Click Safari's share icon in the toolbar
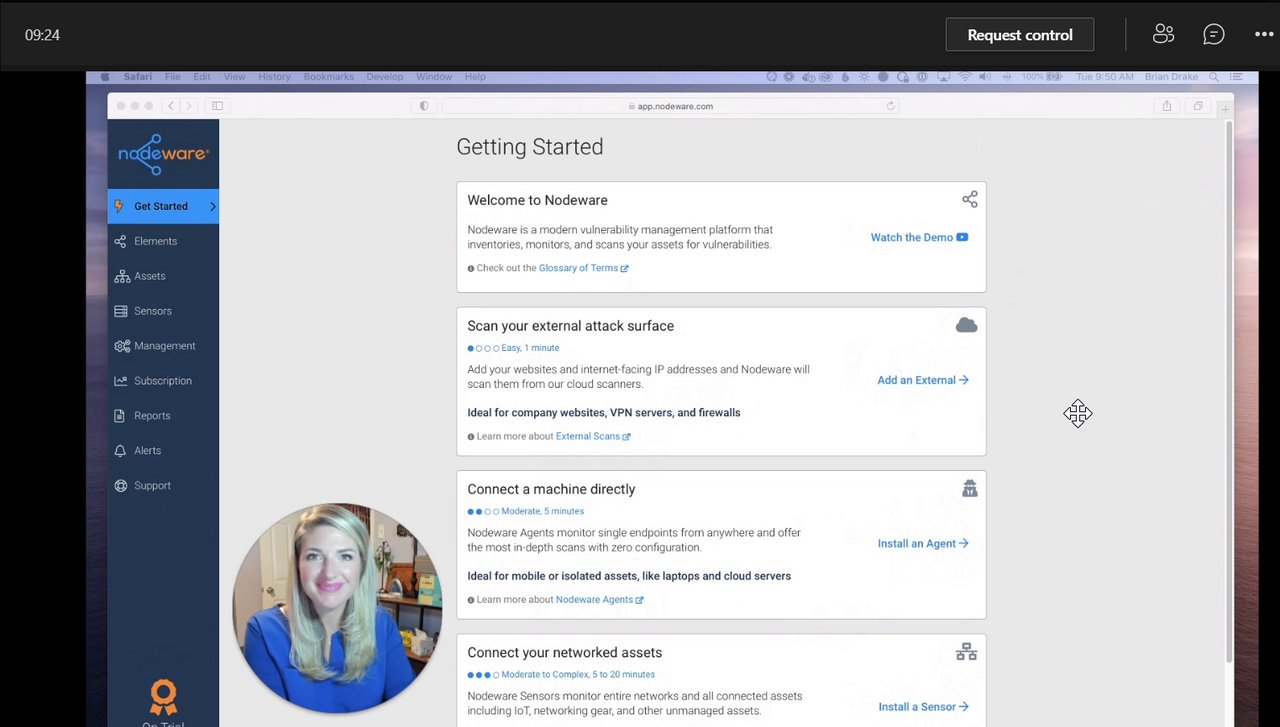This screenshot has height=727, width=1280. (x=1166, y=106)
